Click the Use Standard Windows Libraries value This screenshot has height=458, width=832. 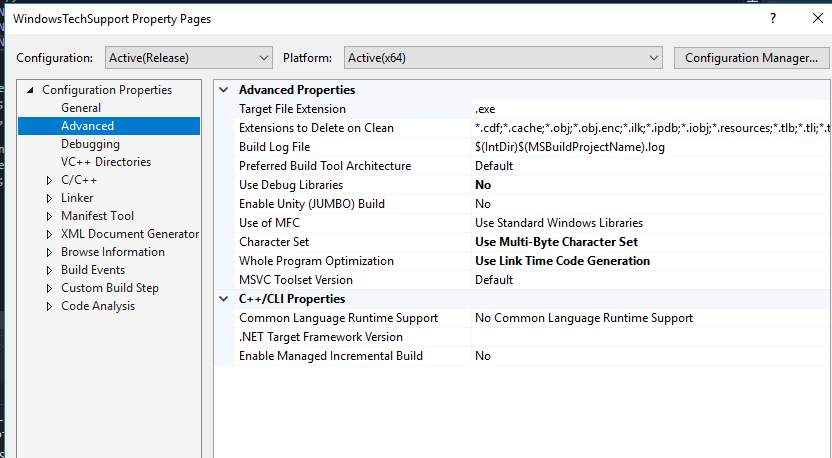[559, 223]
